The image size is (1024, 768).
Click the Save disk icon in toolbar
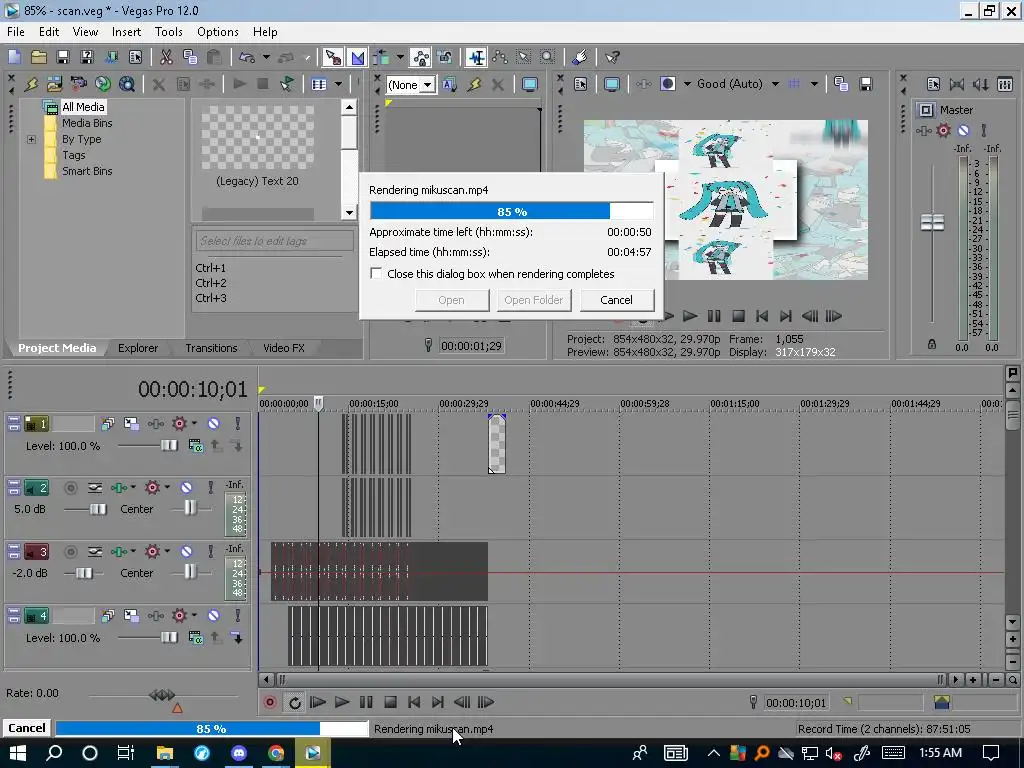pos(63,57)
